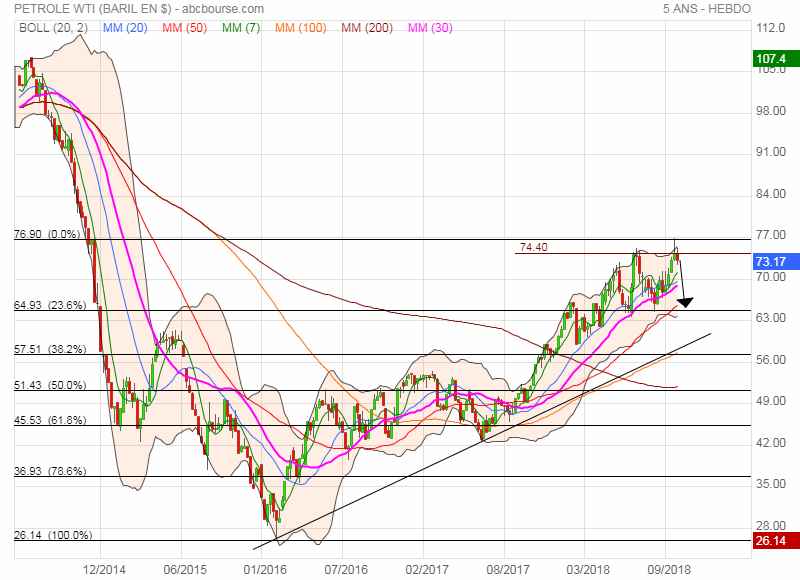Select the MM (7) green legend label
The height and width of the screenshot is (580, 800).
(x=241, y=28)
